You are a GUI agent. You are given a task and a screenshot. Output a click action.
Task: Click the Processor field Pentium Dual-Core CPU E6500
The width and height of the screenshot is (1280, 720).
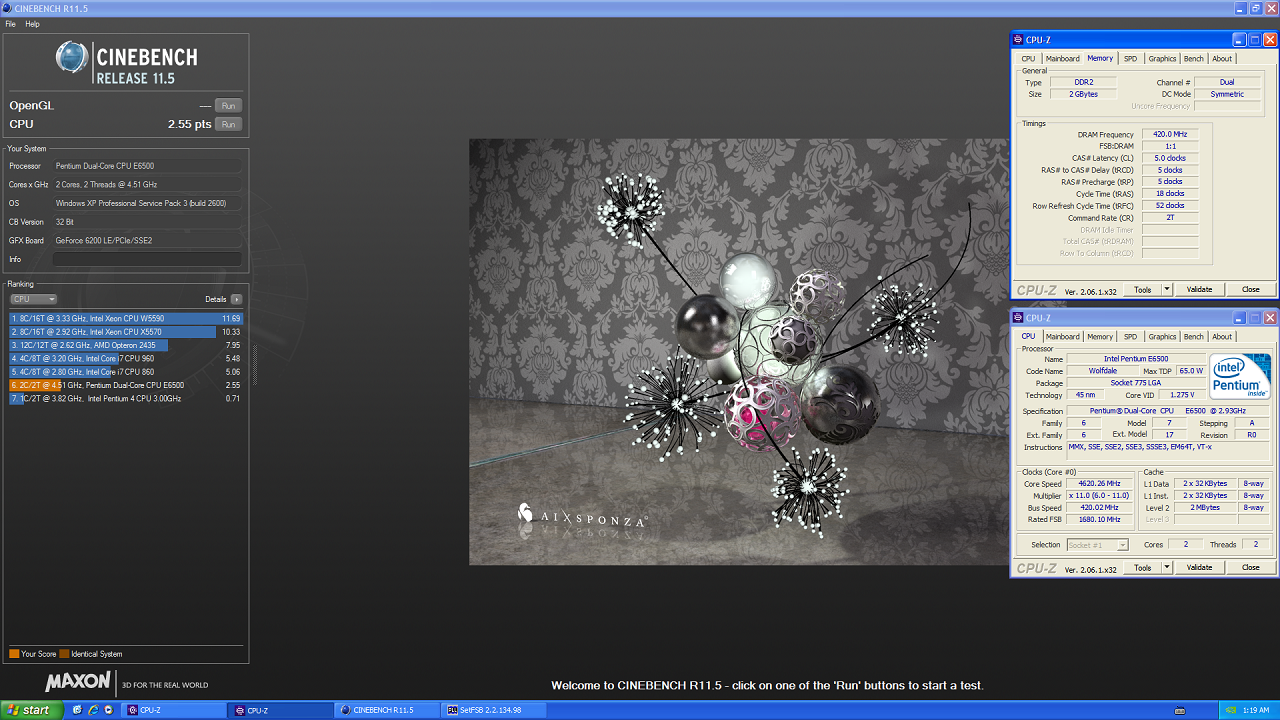click(147, 166)
